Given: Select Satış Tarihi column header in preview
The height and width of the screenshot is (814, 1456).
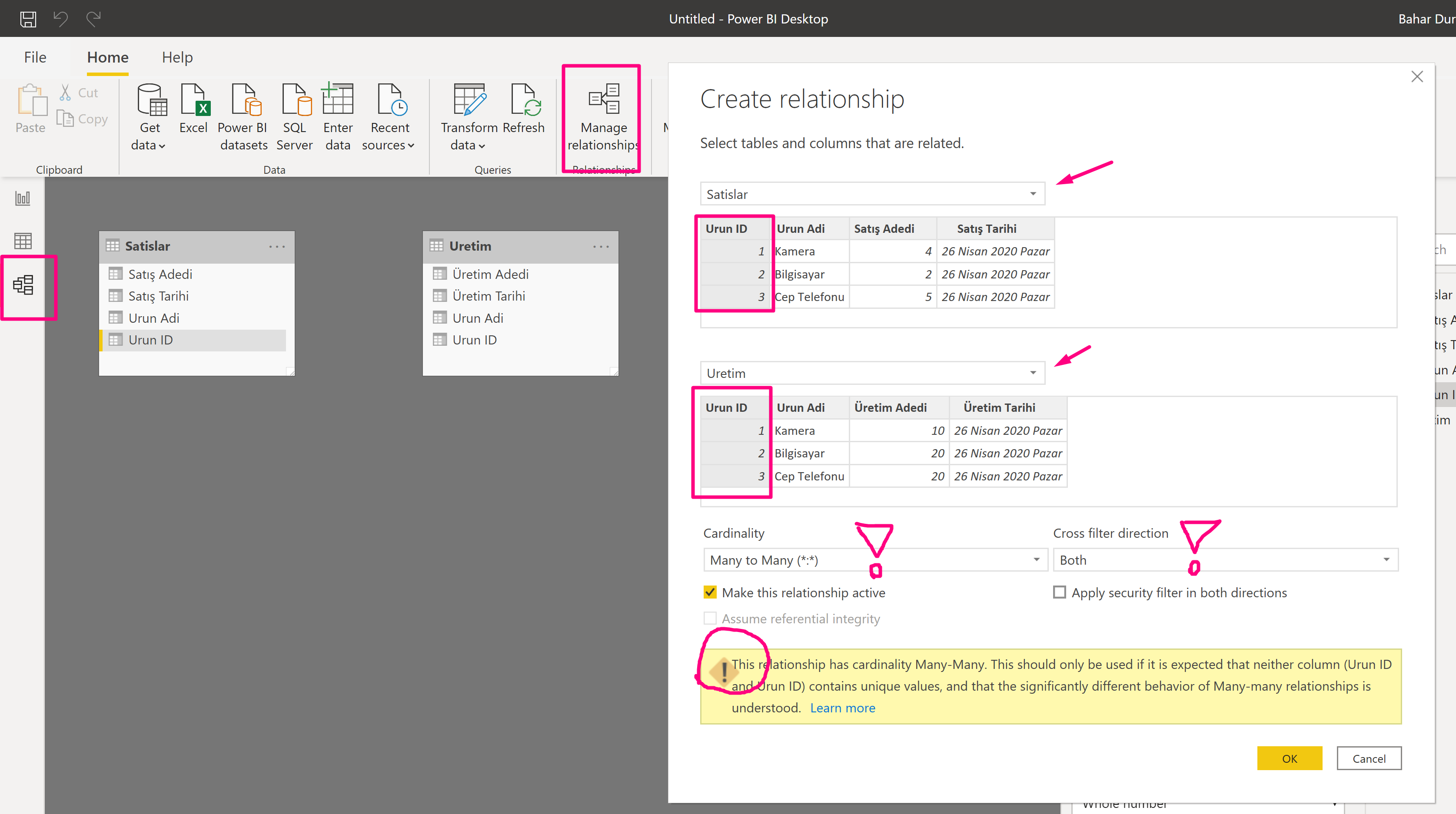Looking at the screenshot, I should pos(995,229).
